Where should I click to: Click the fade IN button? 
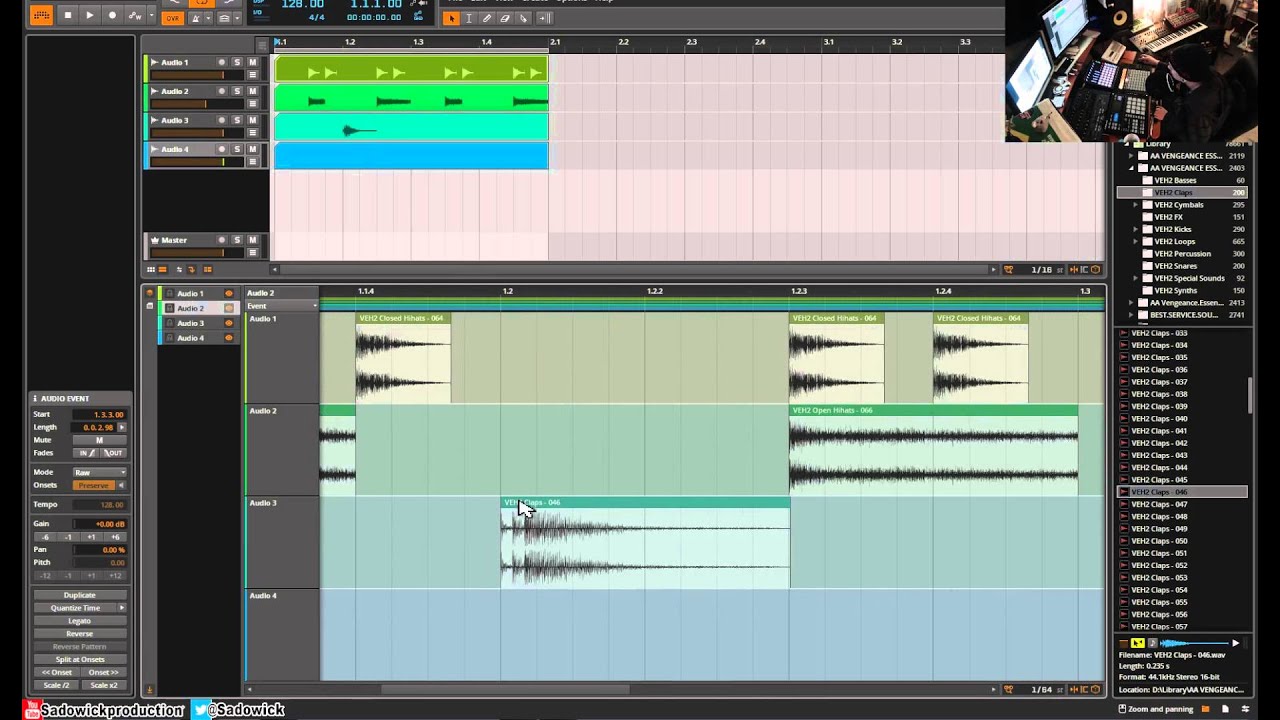click(87, 453)
